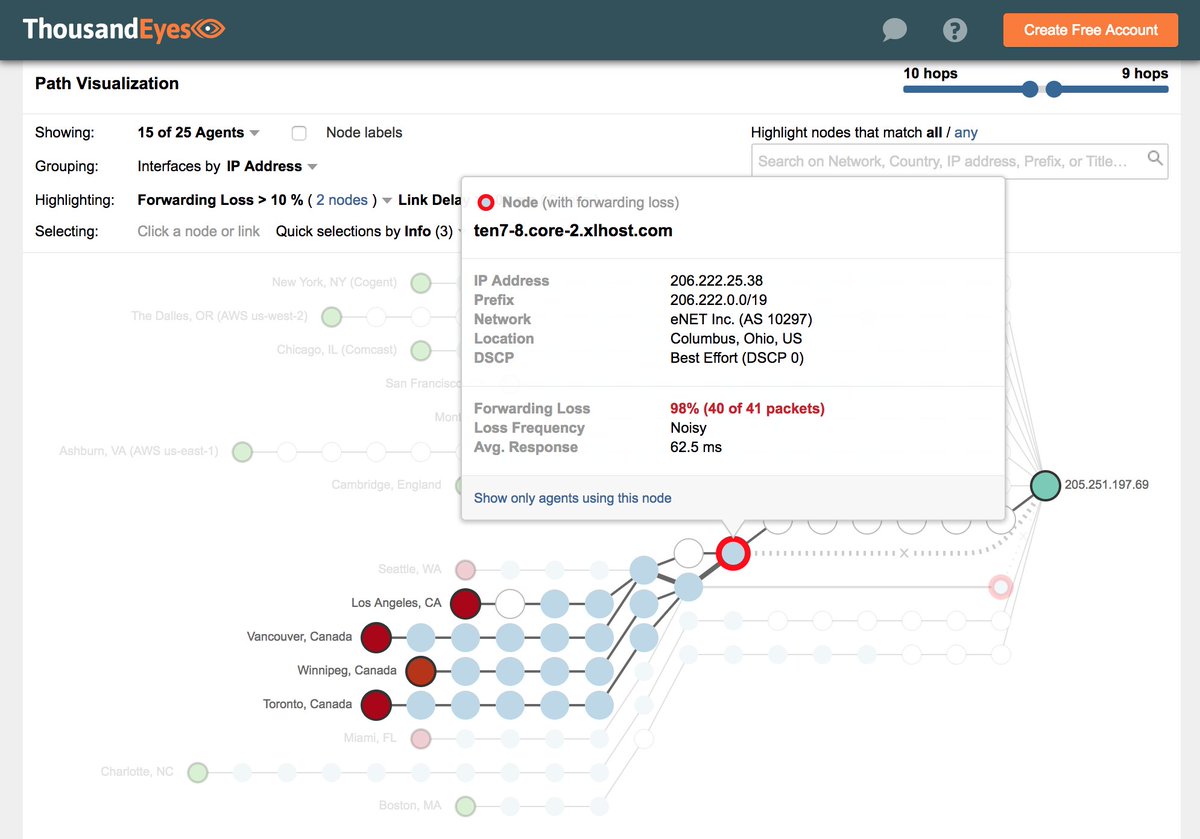Screen dimensions: 1200x839
Task: Select the Miami, FL agent node
Action: coord(421,739)
